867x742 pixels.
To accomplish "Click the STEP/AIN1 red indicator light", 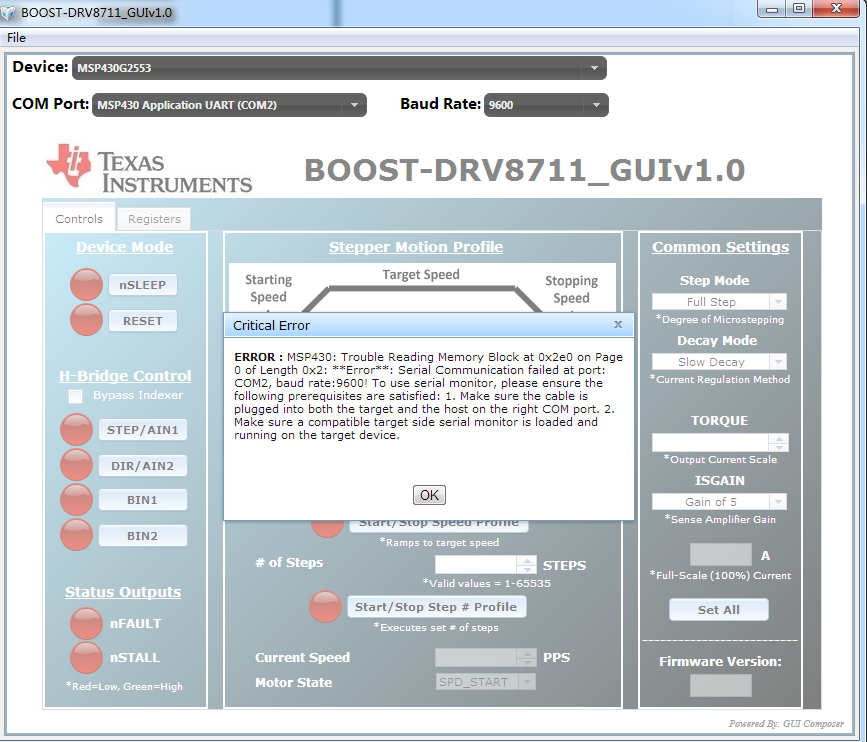I will (x=76, y=430).
